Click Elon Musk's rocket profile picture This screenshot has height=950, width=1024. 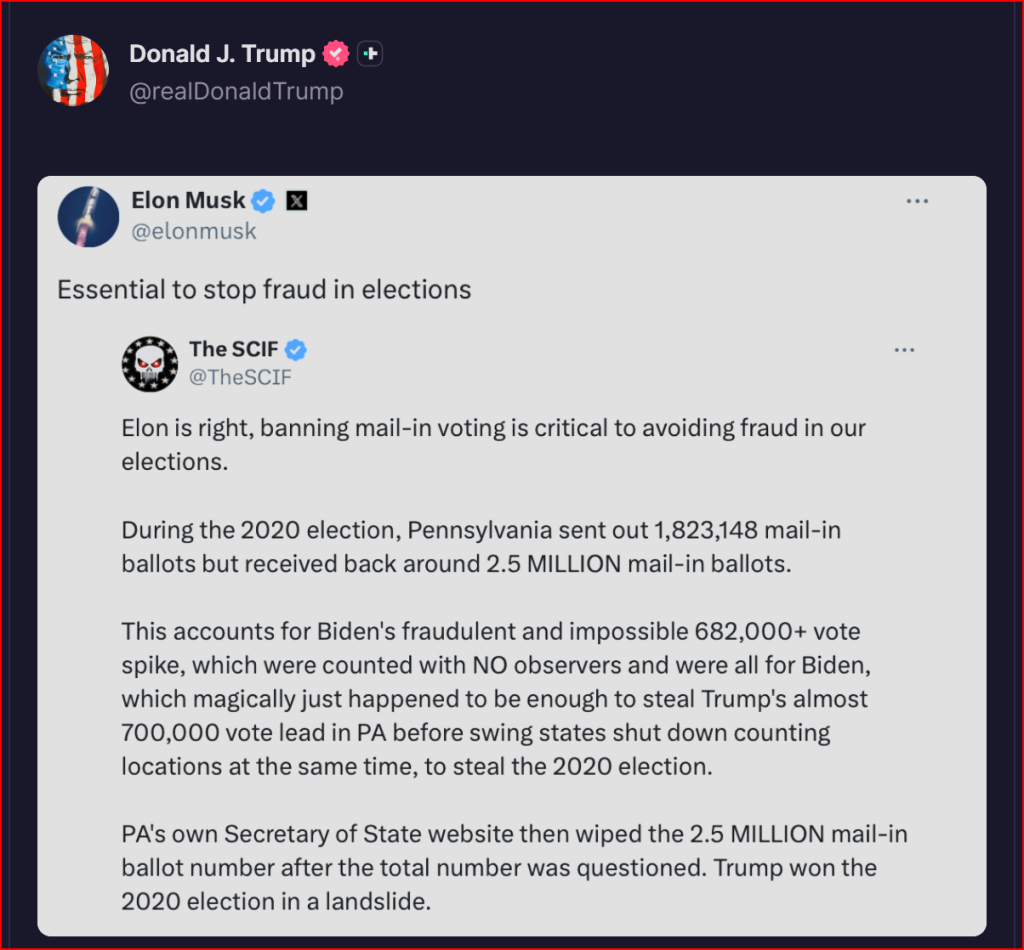[x=88, y=216]
